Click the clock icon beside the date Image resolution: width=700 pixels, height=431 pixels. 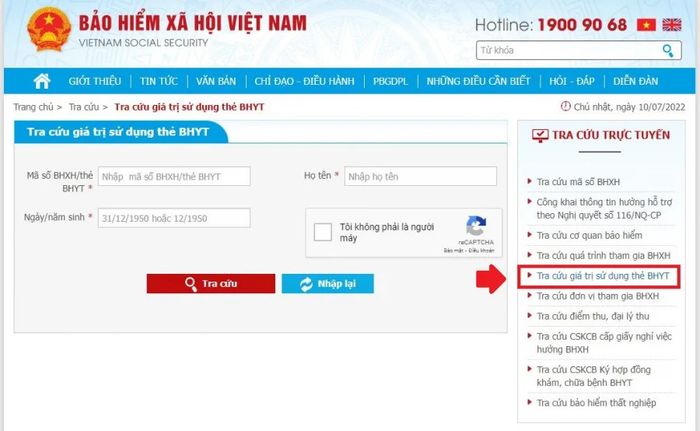coord(566,106)
